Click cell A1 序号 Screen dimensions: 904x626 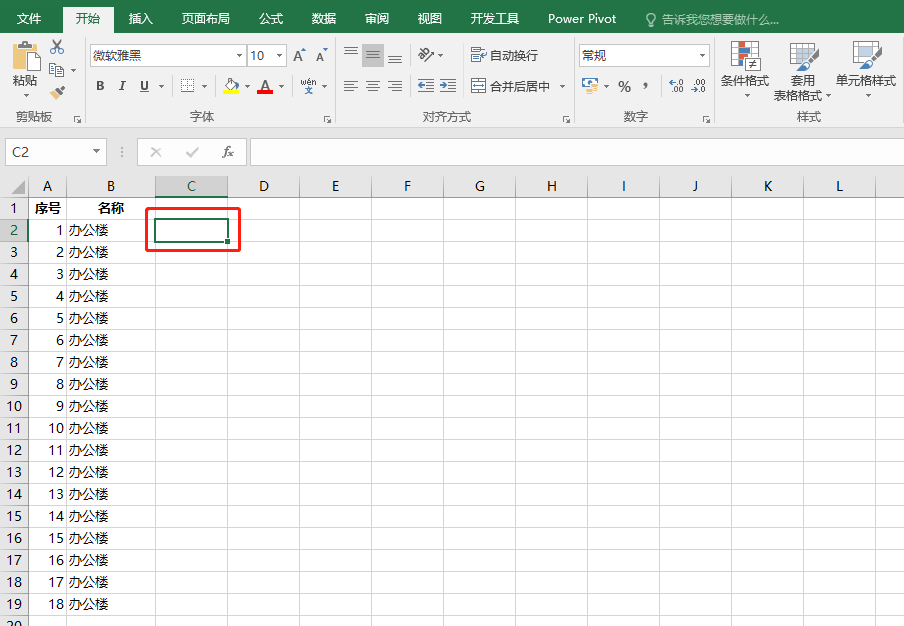(x=47, y=208)
